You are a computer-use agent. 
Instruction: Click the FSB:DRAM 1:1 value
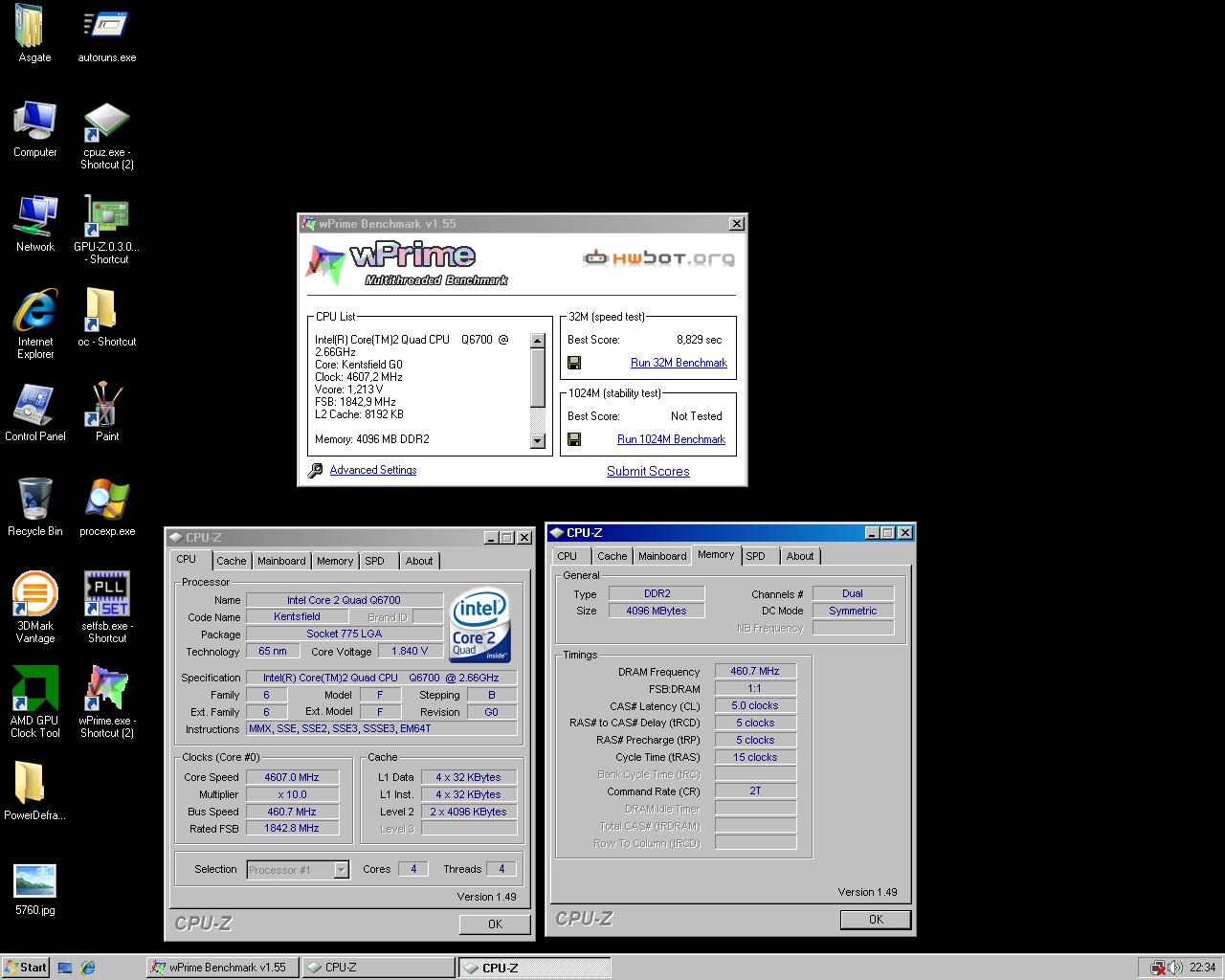click(x=755, y=689)
